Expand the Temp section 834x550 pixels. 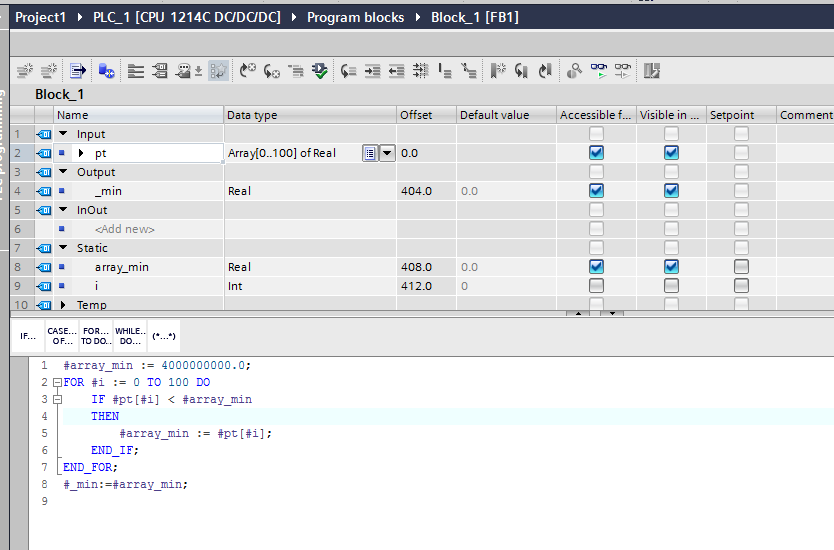[x=63, y=305]
